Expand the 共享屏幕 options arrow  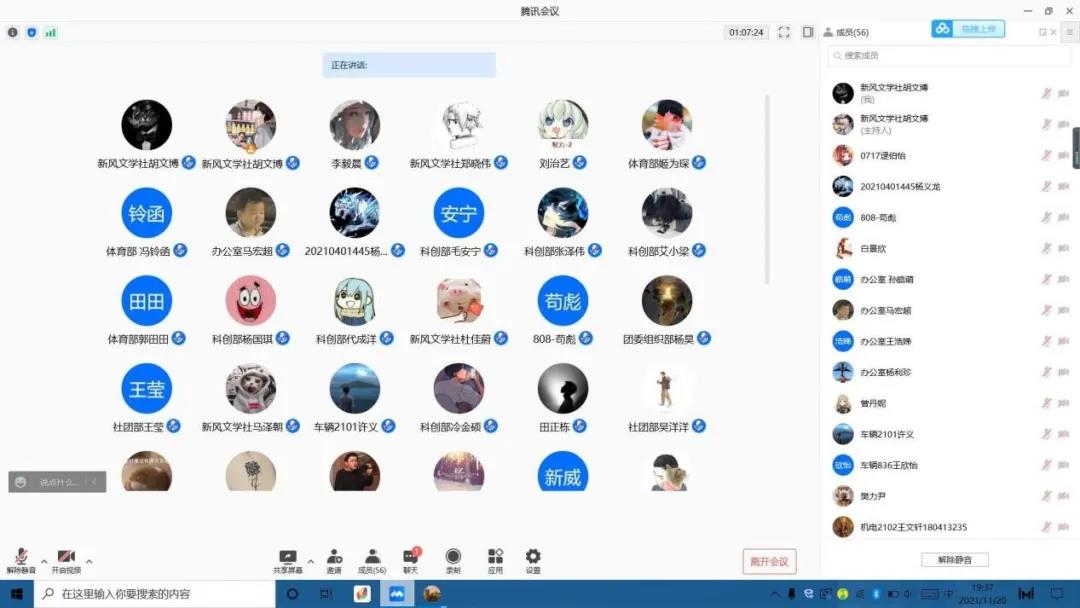point(310,561)
